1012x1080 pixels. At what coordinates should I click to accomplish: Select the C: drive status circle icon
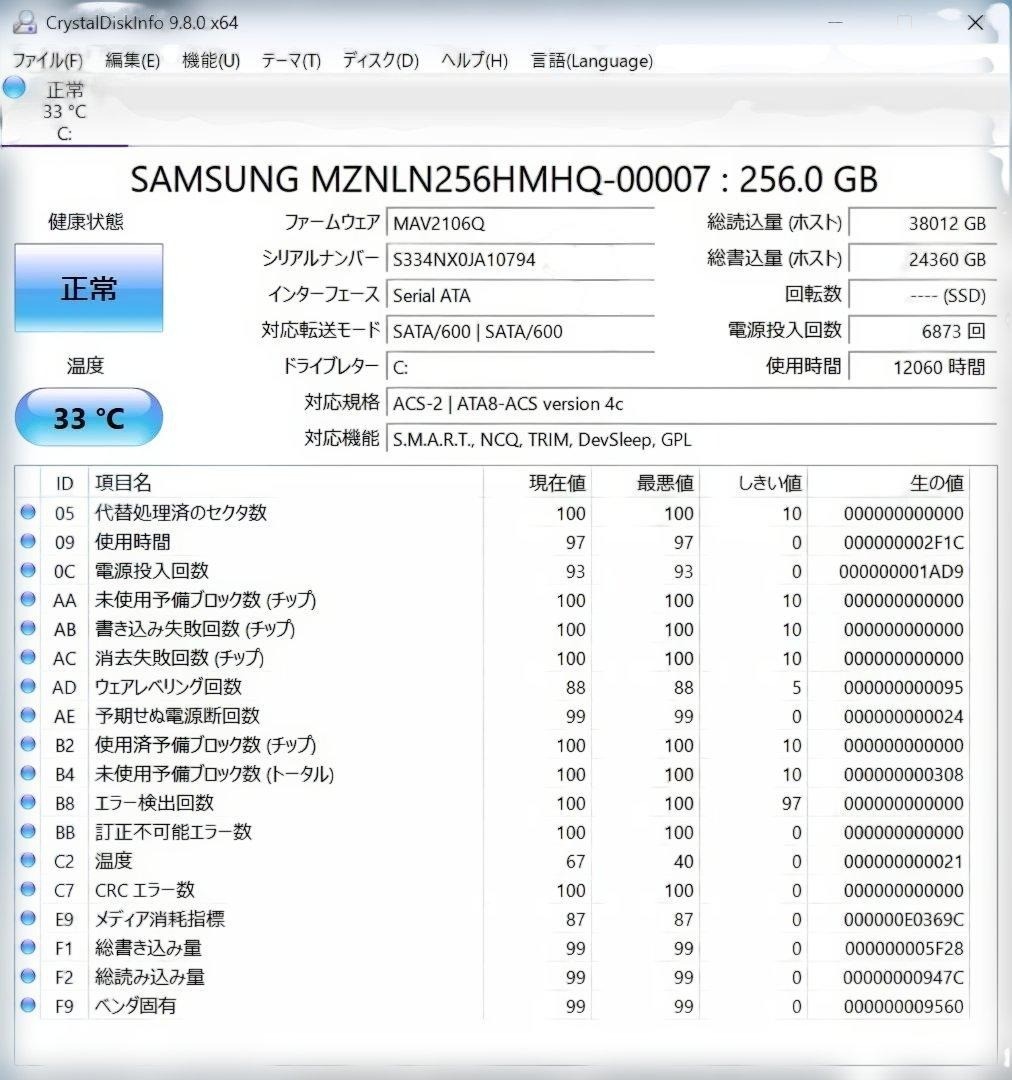click(x=14, y=87)
